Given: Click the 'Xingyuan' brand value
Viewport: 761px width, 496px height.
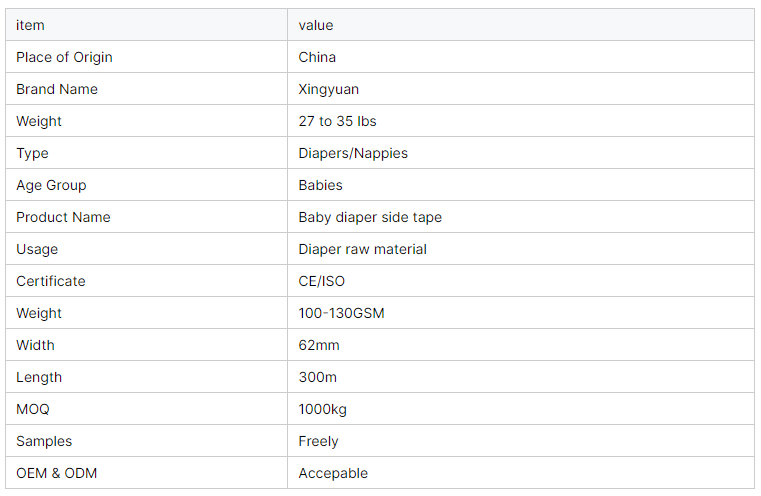Looking at the screenshot, I should click(x=326, y=89).
